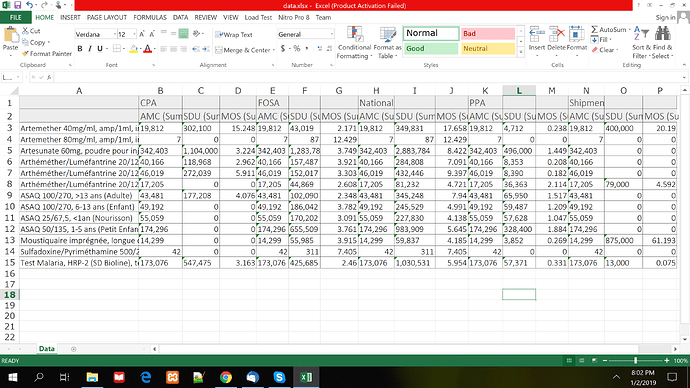
Task: Open File Explorer on taskbar
Action: pos(92,377)
